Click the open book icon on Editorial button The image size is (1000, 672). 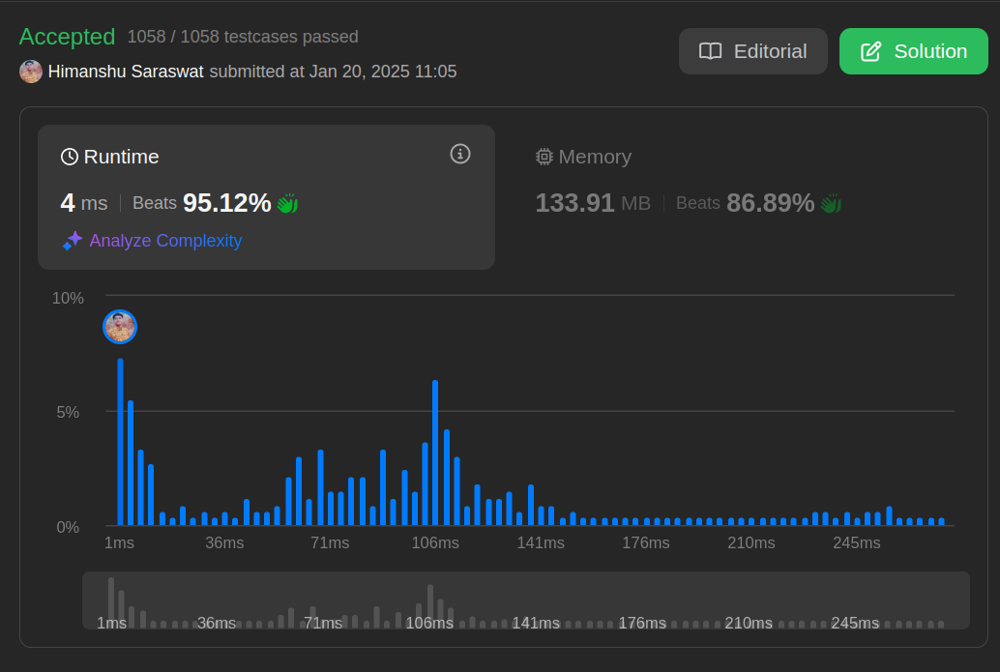(711, 51)
